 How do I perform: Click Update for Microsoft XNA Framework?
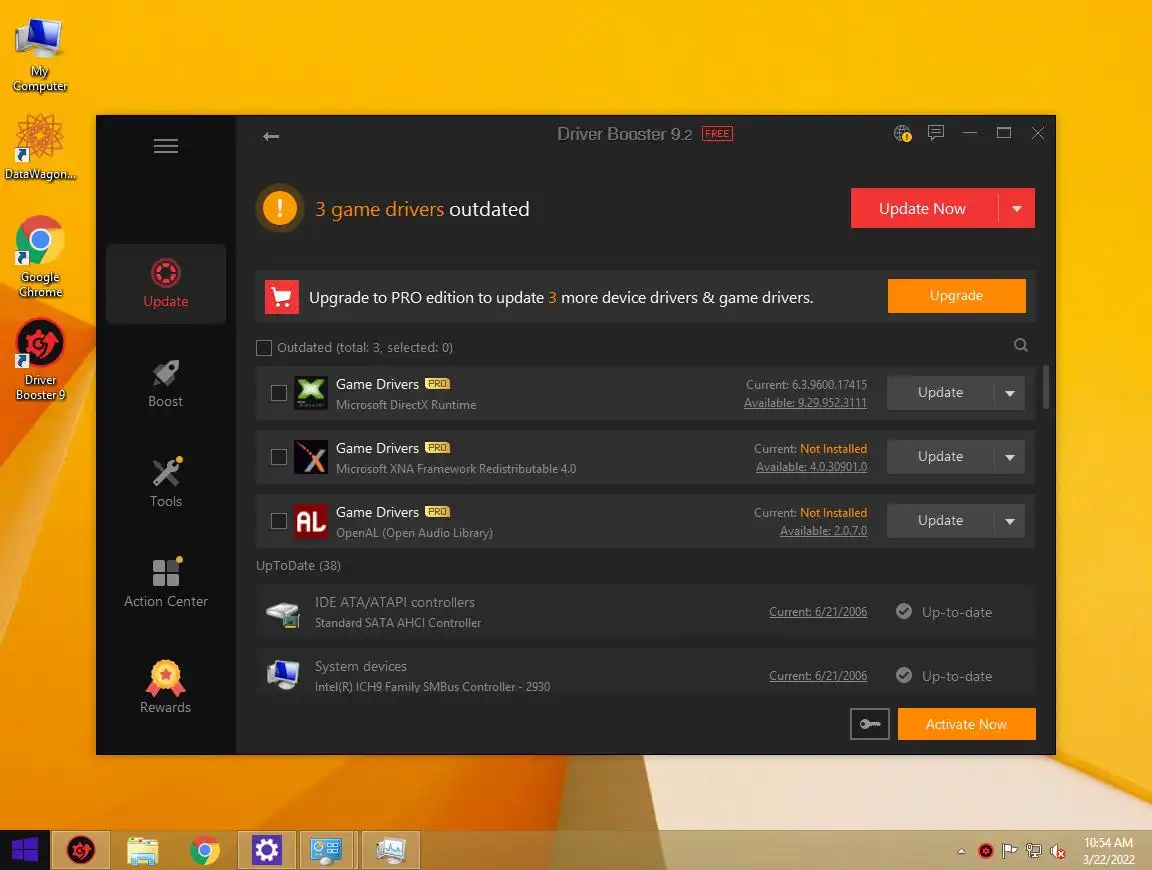click(940, 457)
